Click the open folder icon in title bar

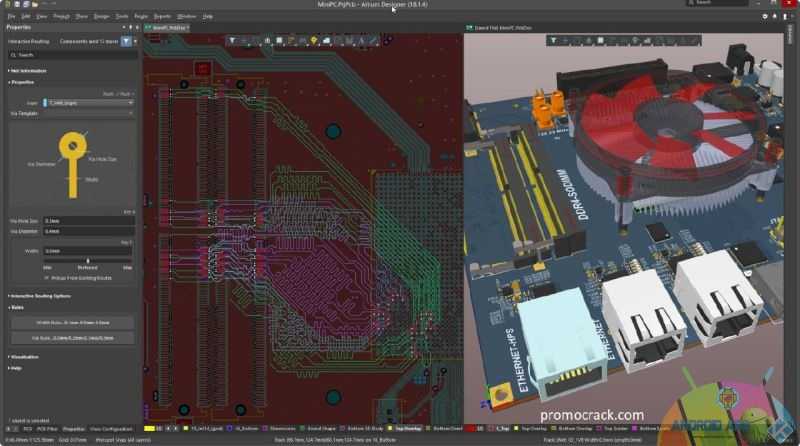tap(35, 4)
